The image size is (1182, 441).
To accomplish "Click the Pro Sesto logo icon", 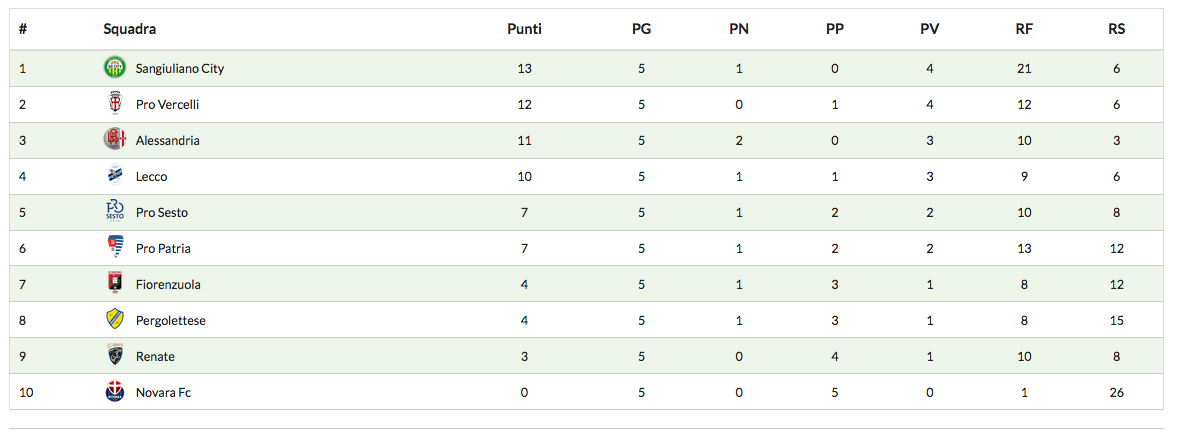I will tap(115, 212).
